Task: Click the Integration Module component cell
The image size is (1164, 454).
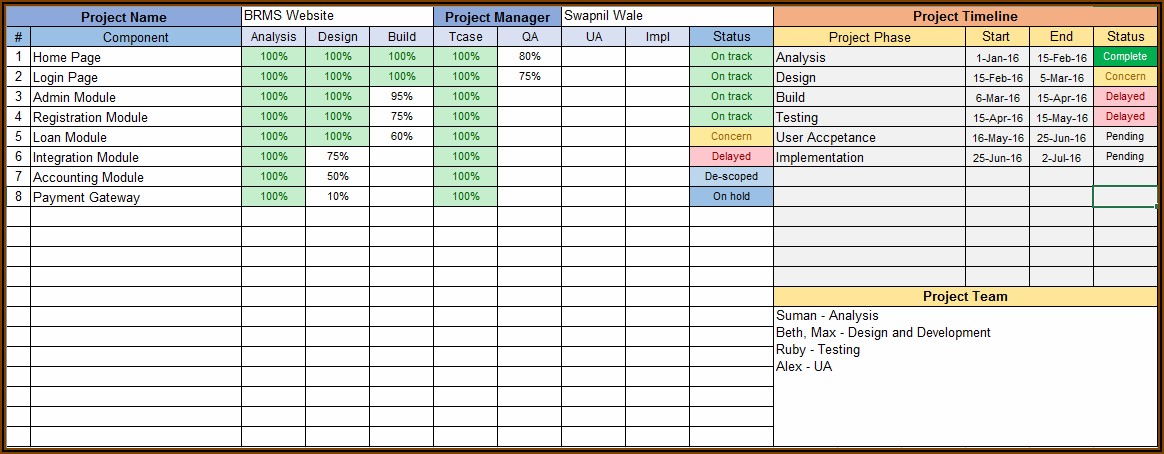Action: (136, 157)
